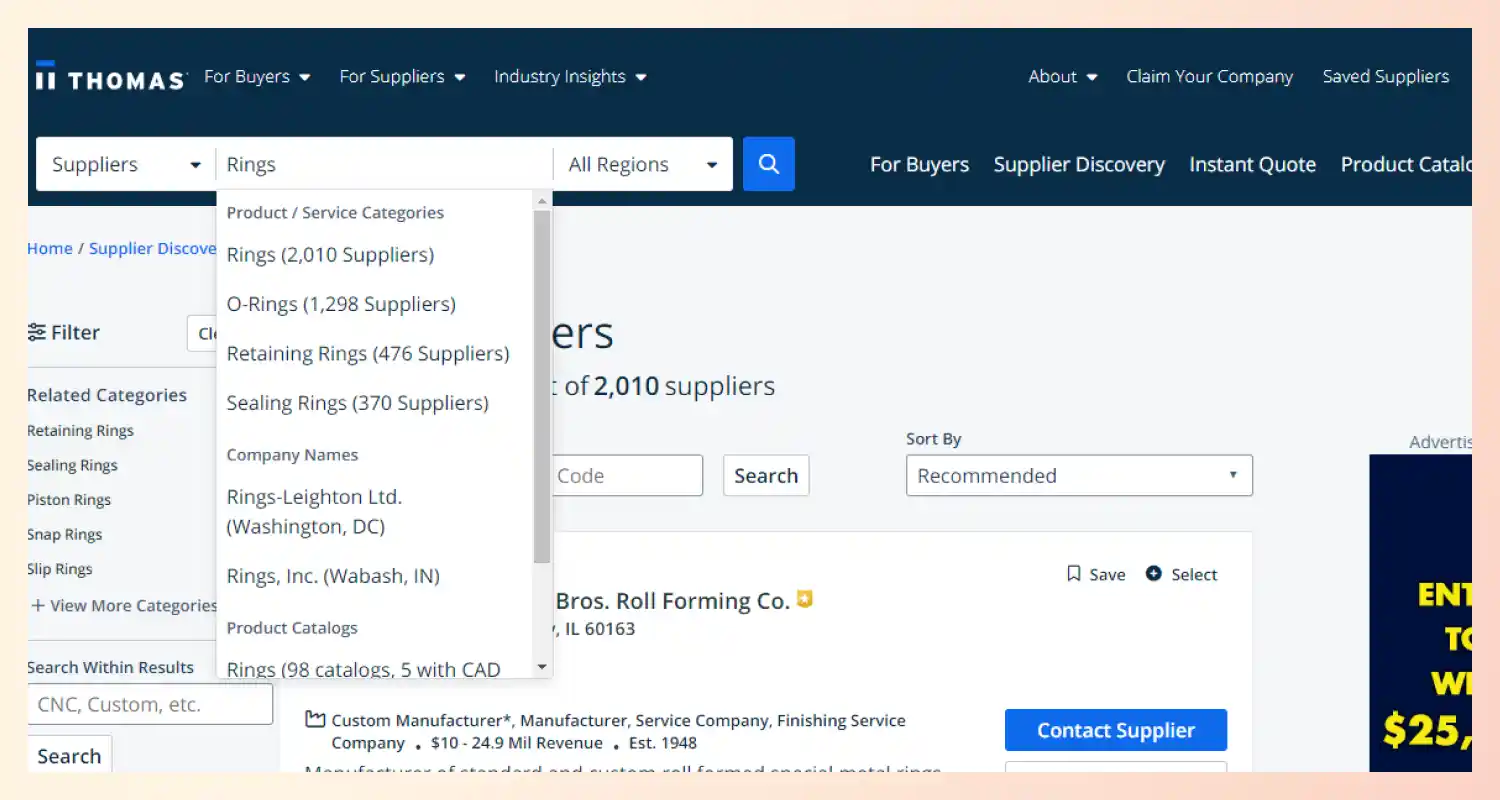Select Rings (98 catalogs) product catalog suggestion
Viewport: 1500px width, 800px height.
pos(363,669)
